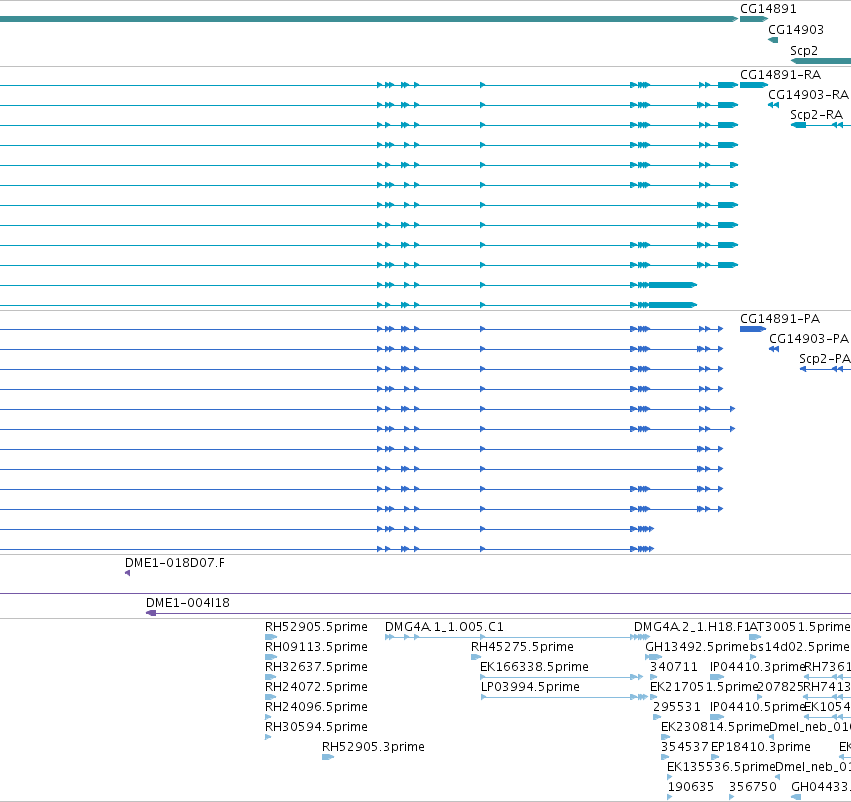Viewport: 851px width, 802px height.
Task: Select the EP18410.3prime EST label
Action: [761, 747]
